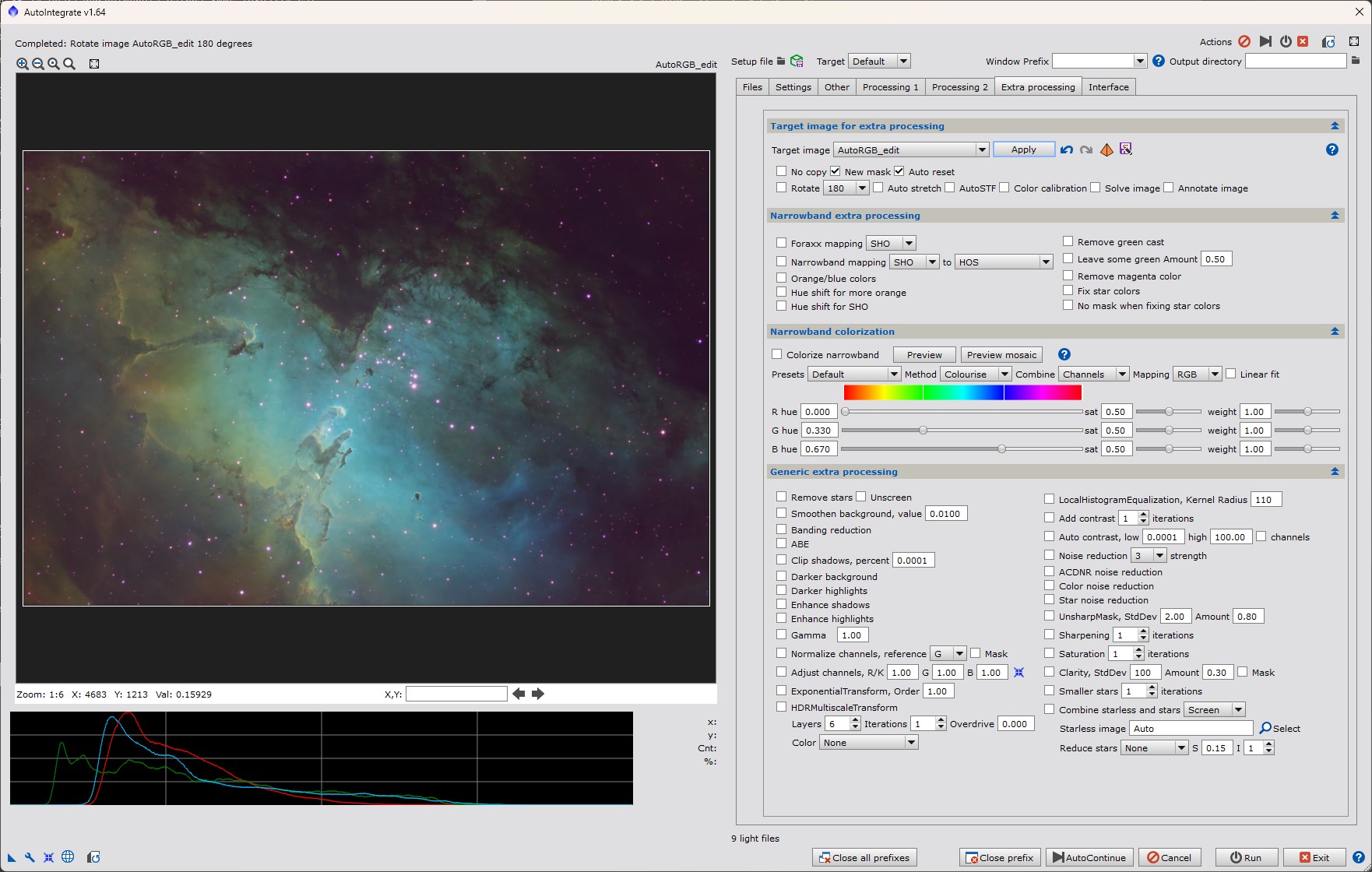Collapse the Generic extra processing section

click(1335, 472)
